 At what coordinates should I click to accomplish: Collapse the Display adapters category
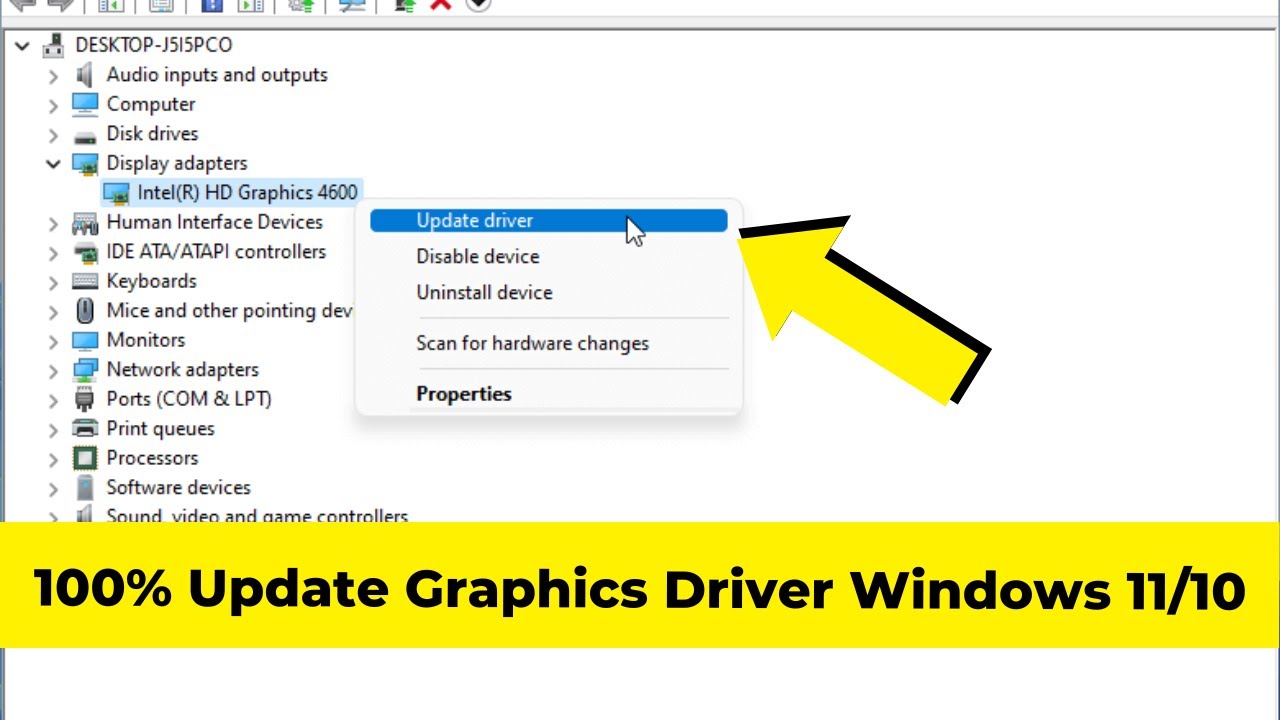[54, 163]
